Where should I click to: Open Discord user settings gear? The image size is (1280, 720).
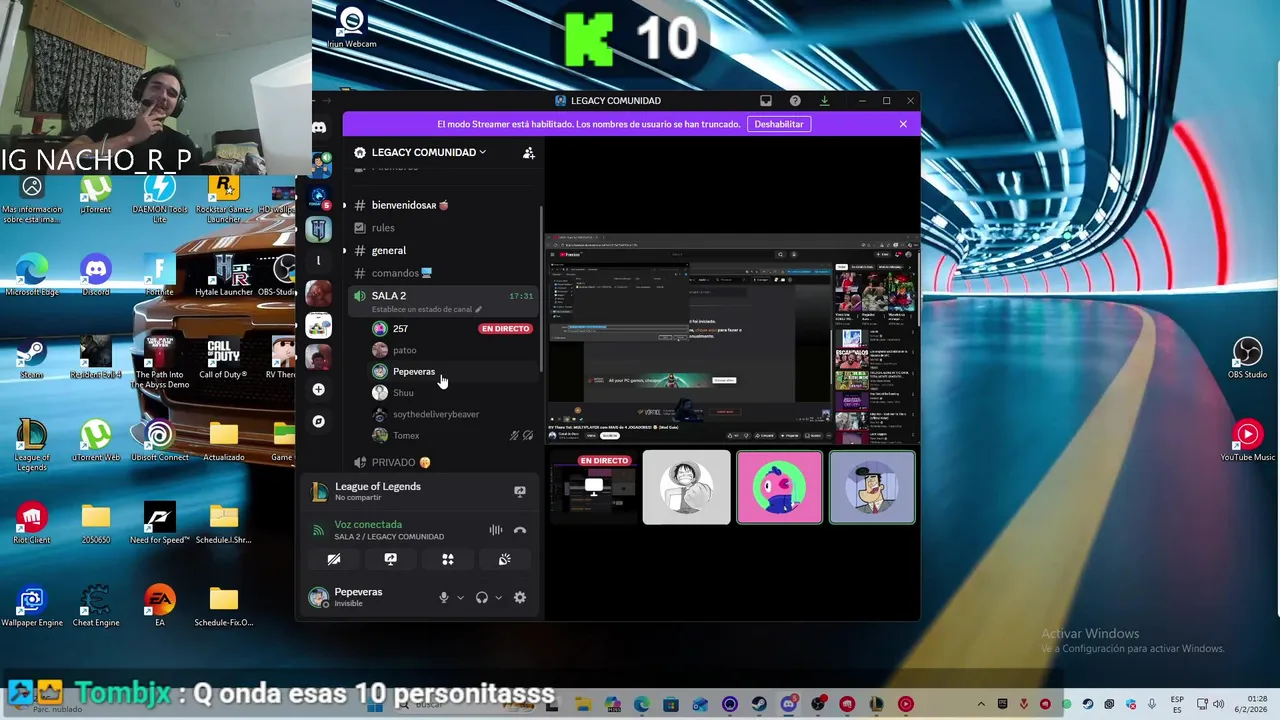[x=520, y=597]
